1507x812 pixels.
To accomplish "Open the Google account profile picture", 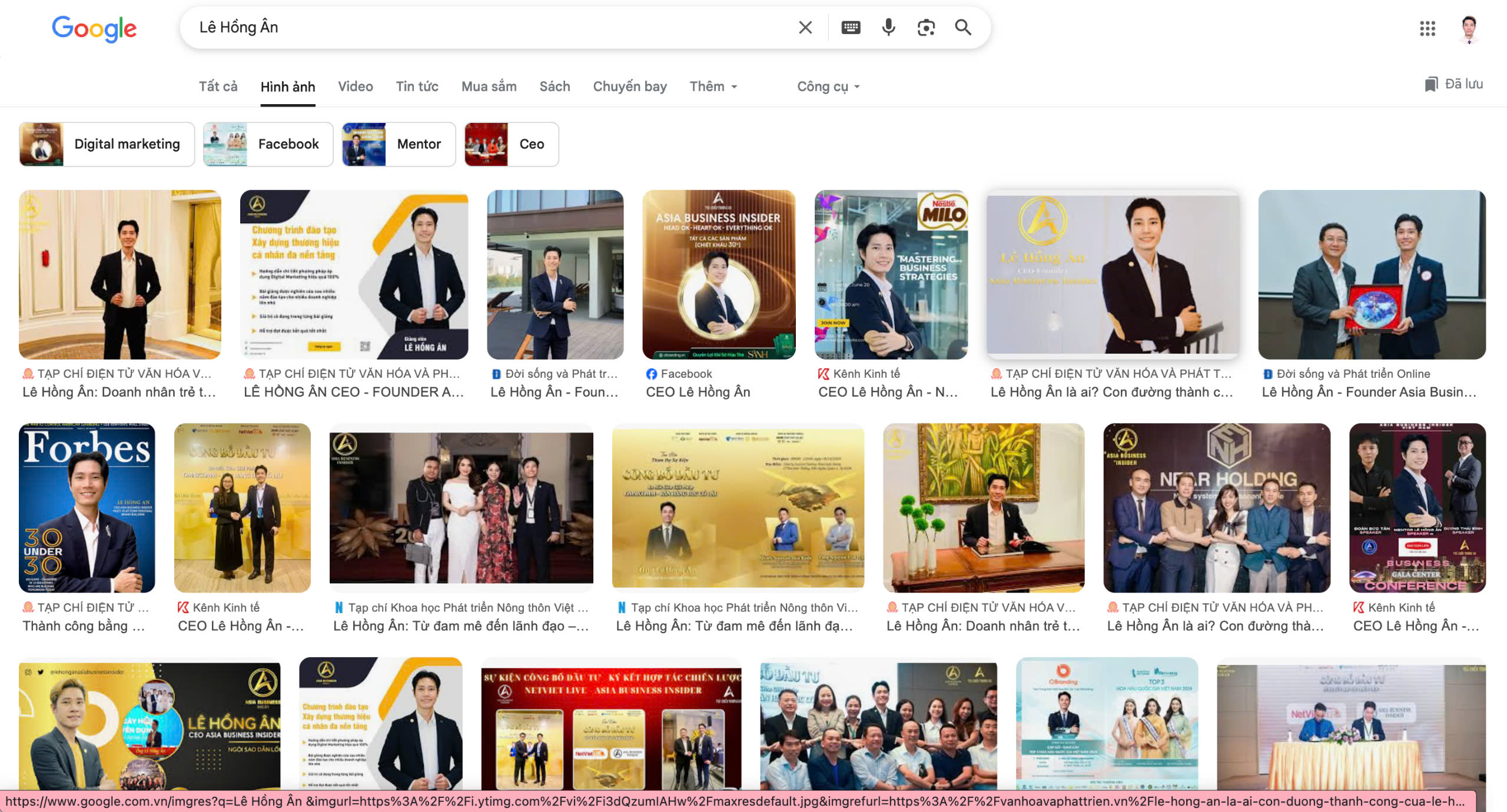I will [1469, 28].
